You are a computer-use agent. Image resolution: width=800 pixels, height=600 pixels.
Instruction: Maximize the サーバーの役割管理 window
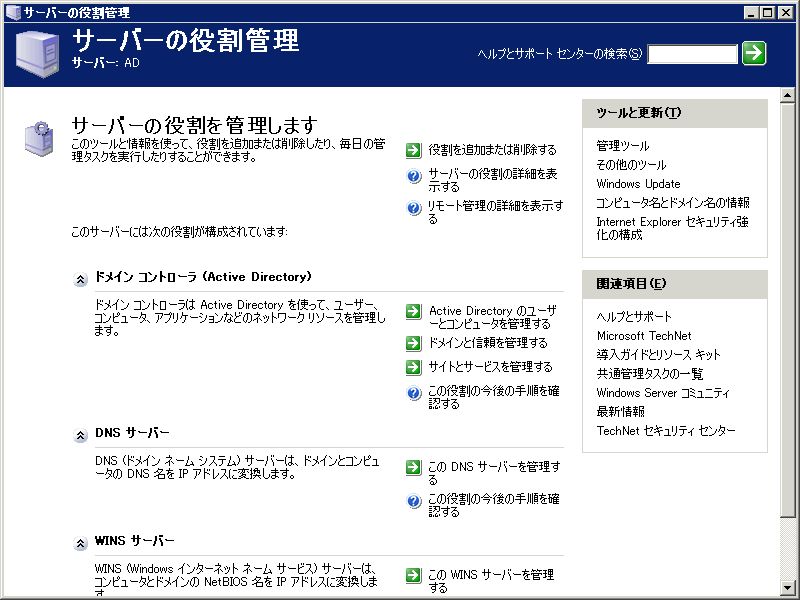(767, 13)
